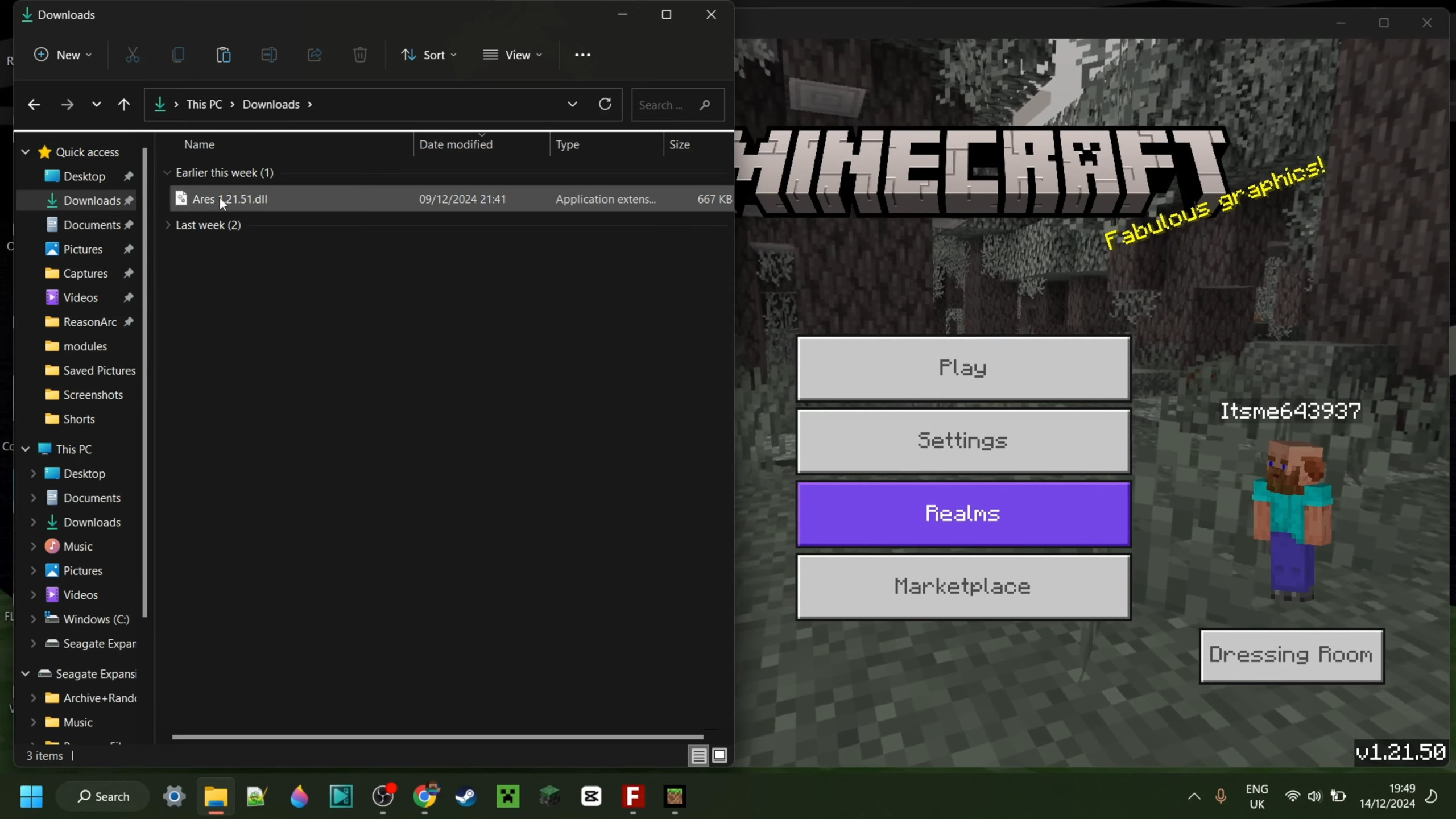The image size is (1456, 819).
Task: Expand the Last week group
Action: pos(168,225)
